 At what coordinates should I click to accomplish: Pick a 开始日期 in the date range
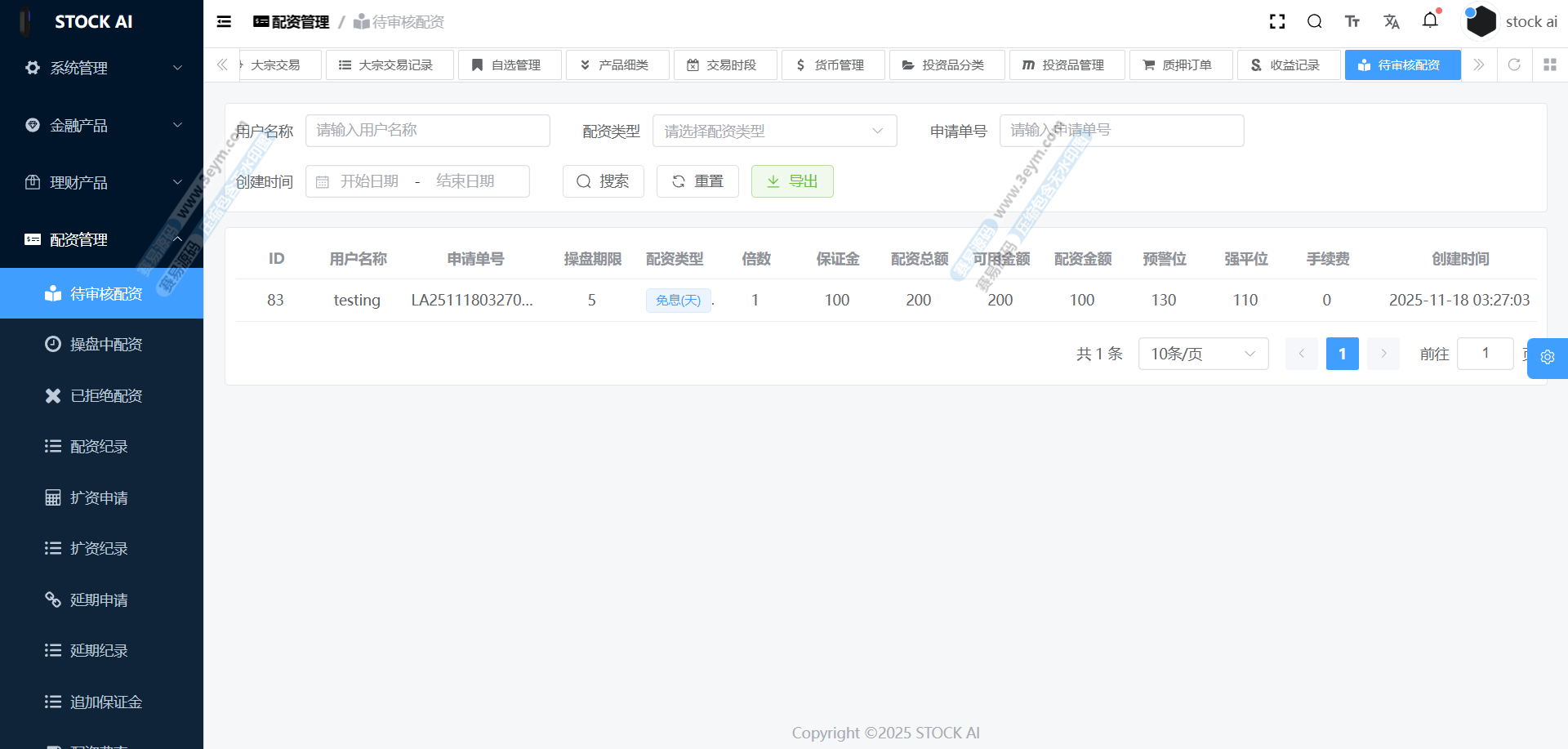point(369,181)
